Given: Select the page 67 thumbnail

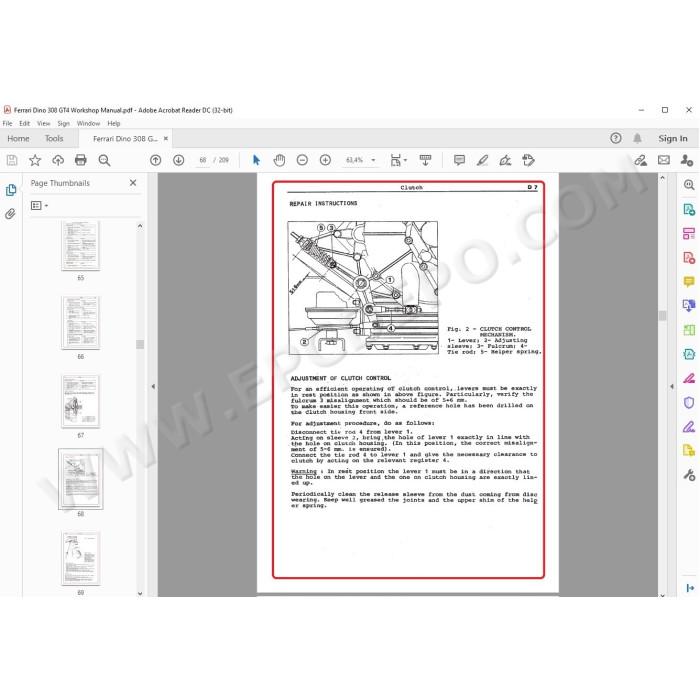Looking at the screenshot, I should [x=81, y=401].
